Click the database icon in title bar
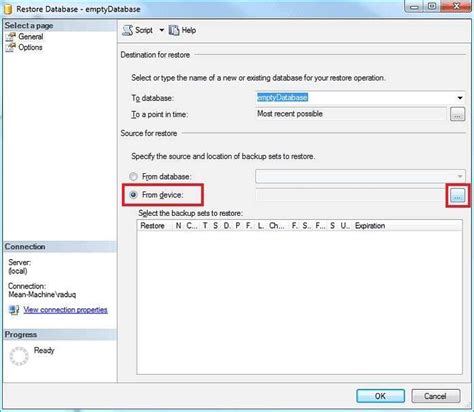The height and width of the screenshot is (412, 474). click(x=8, y=9)
